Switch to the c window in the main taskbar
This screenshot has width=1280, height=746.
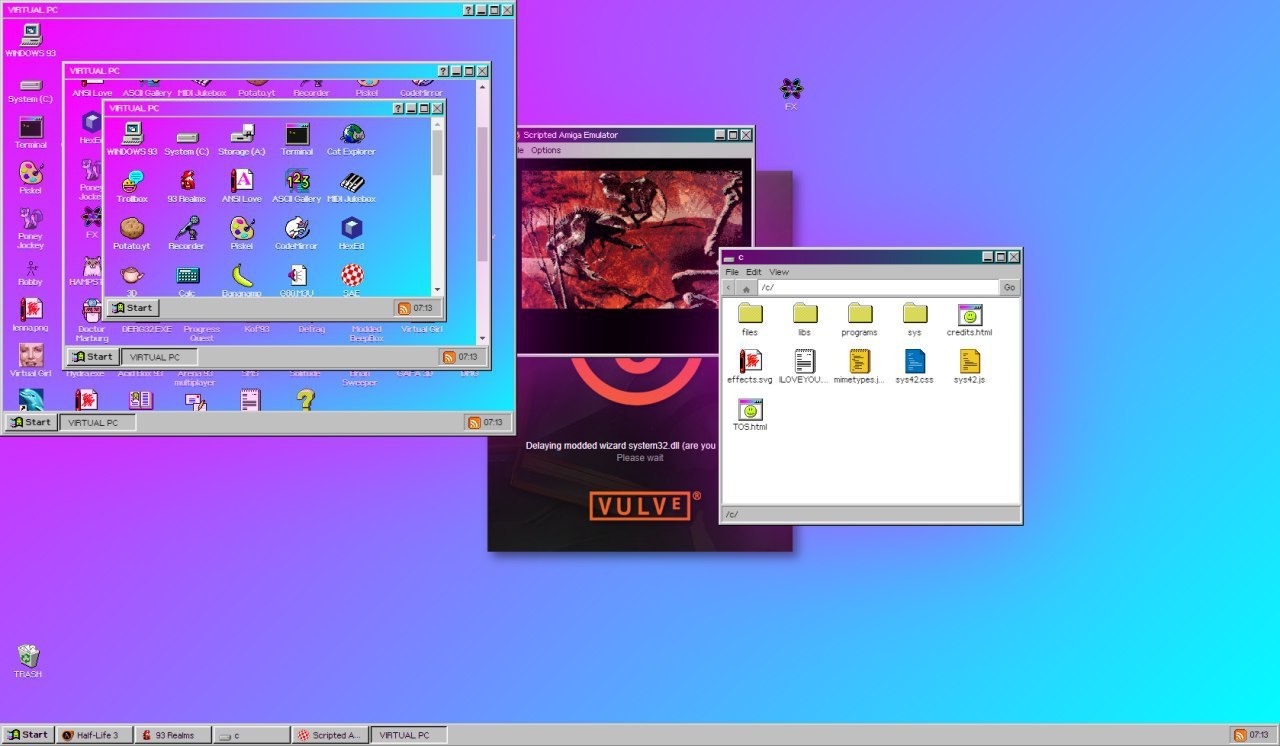tap(252, 735)
